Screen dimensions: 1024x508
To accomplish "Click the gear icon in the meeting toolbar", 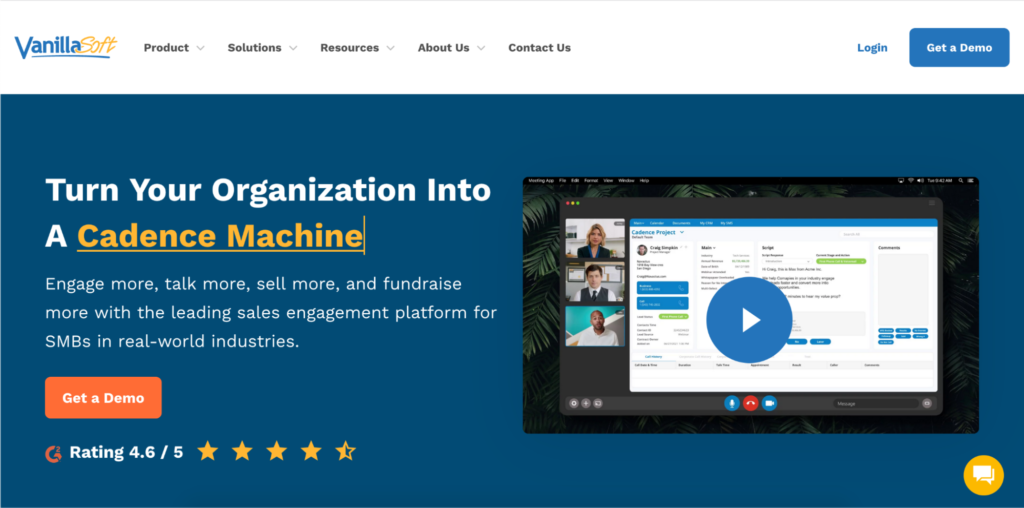I will click(x=574, y=403).
